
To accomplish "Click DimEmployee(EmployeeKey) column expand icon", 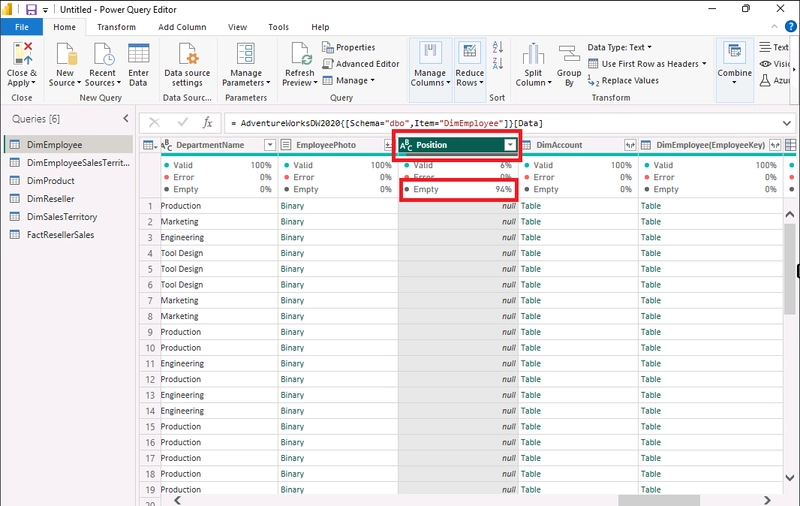I will tap(775, 145).
